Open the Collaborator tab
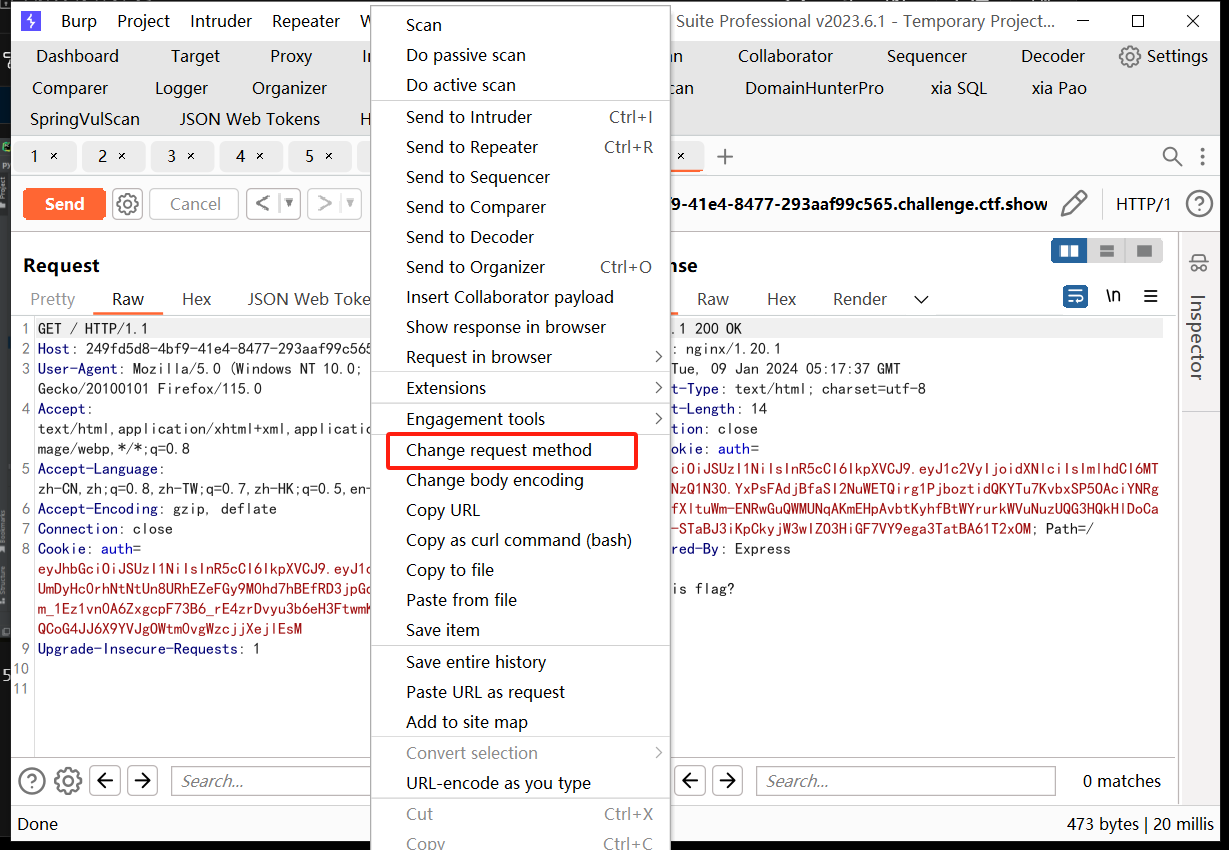This screenshot has width=1229, height=850. pos(785,56)
